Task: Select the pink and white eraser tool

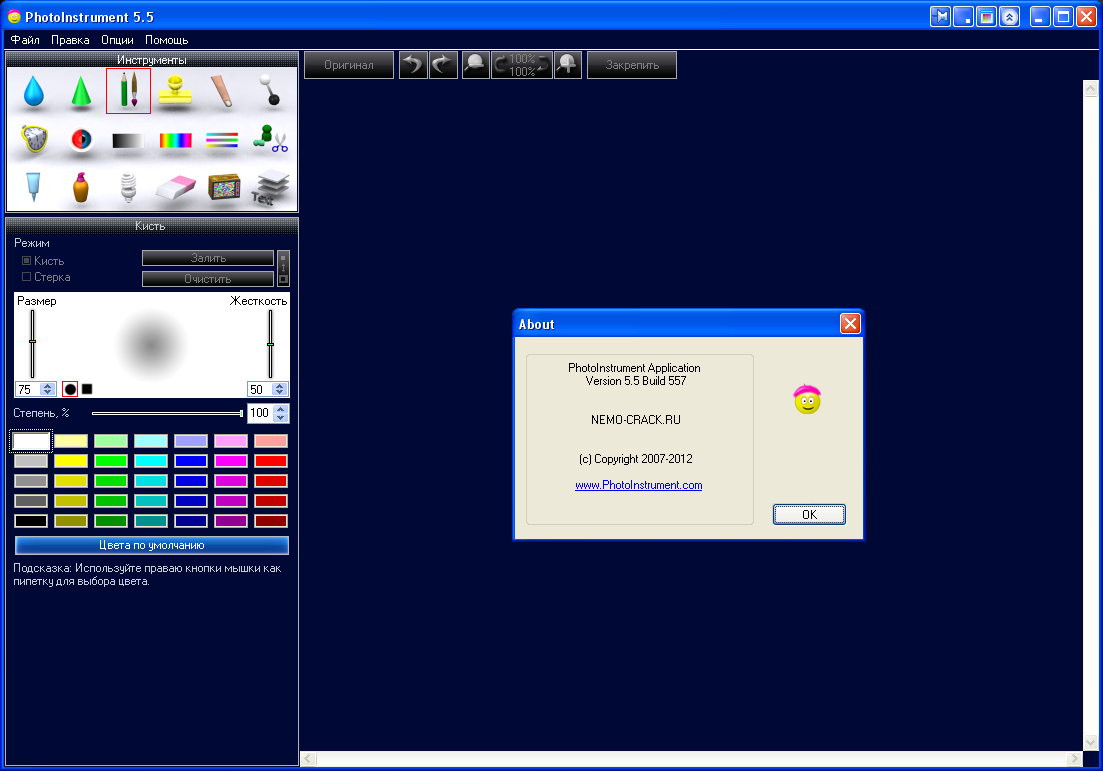Action: pos(175,188)
